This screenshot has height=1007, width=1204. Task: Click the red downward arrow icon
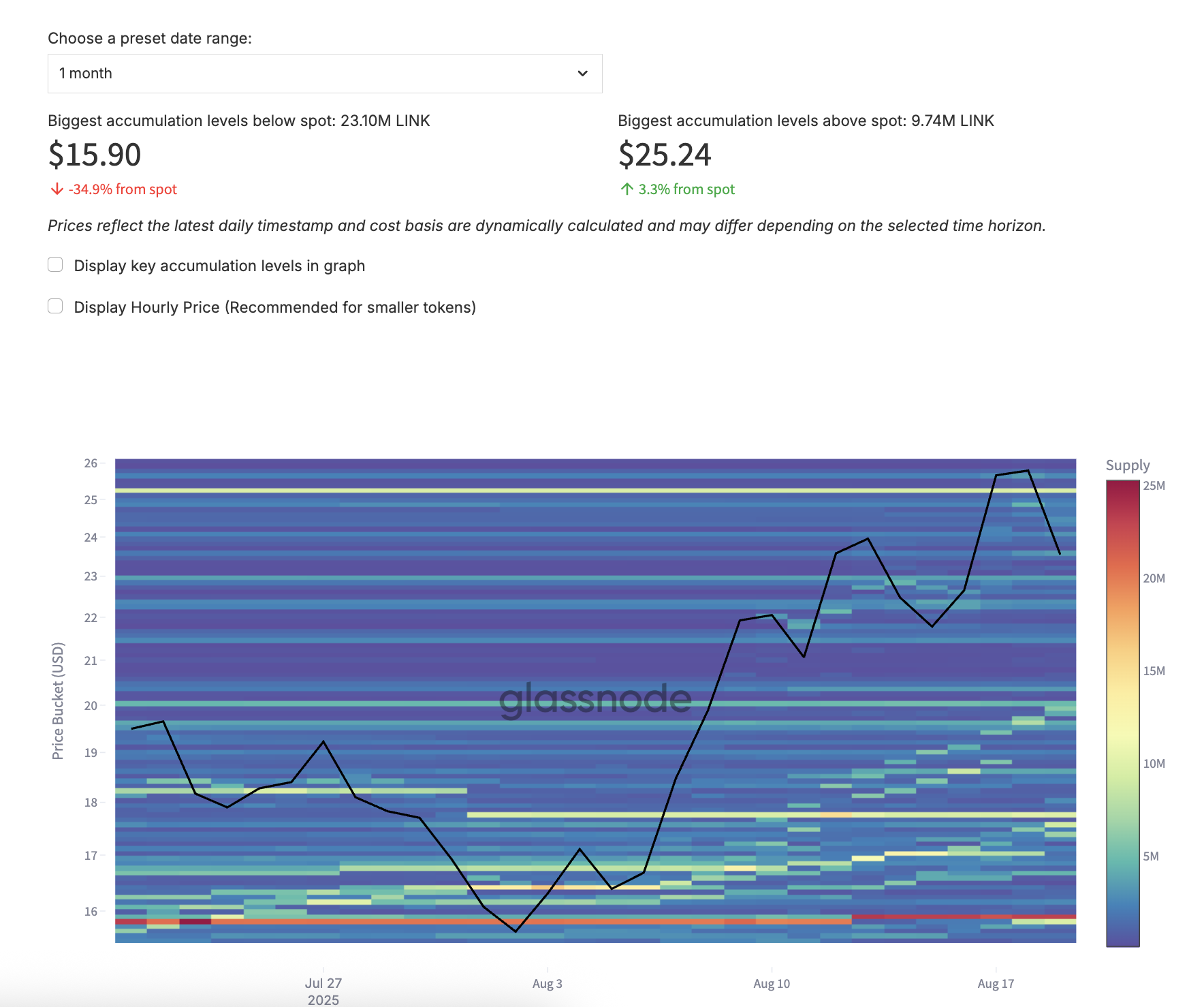point(57,189)
